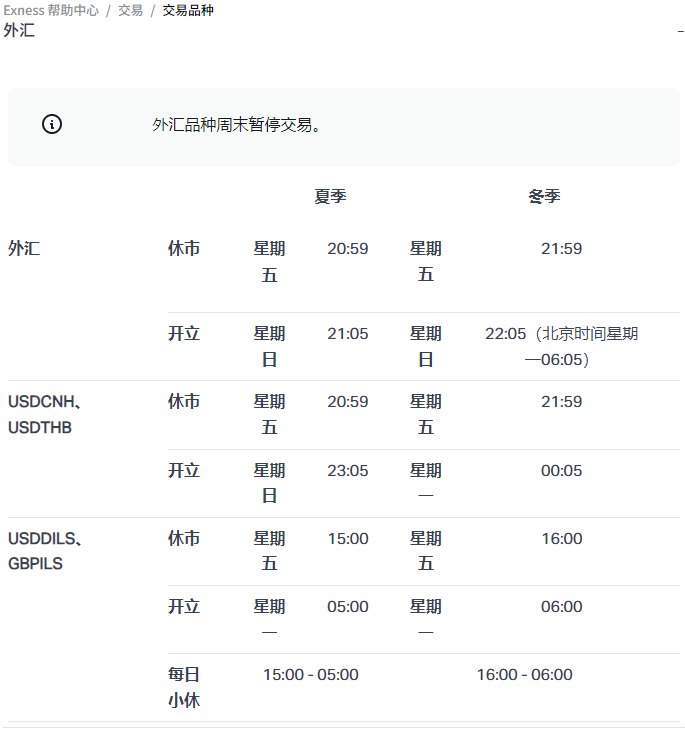
Task: Select the 16:00 - 06:00 daily break cell
Action: pyautogui.click(x=524, y=675)
